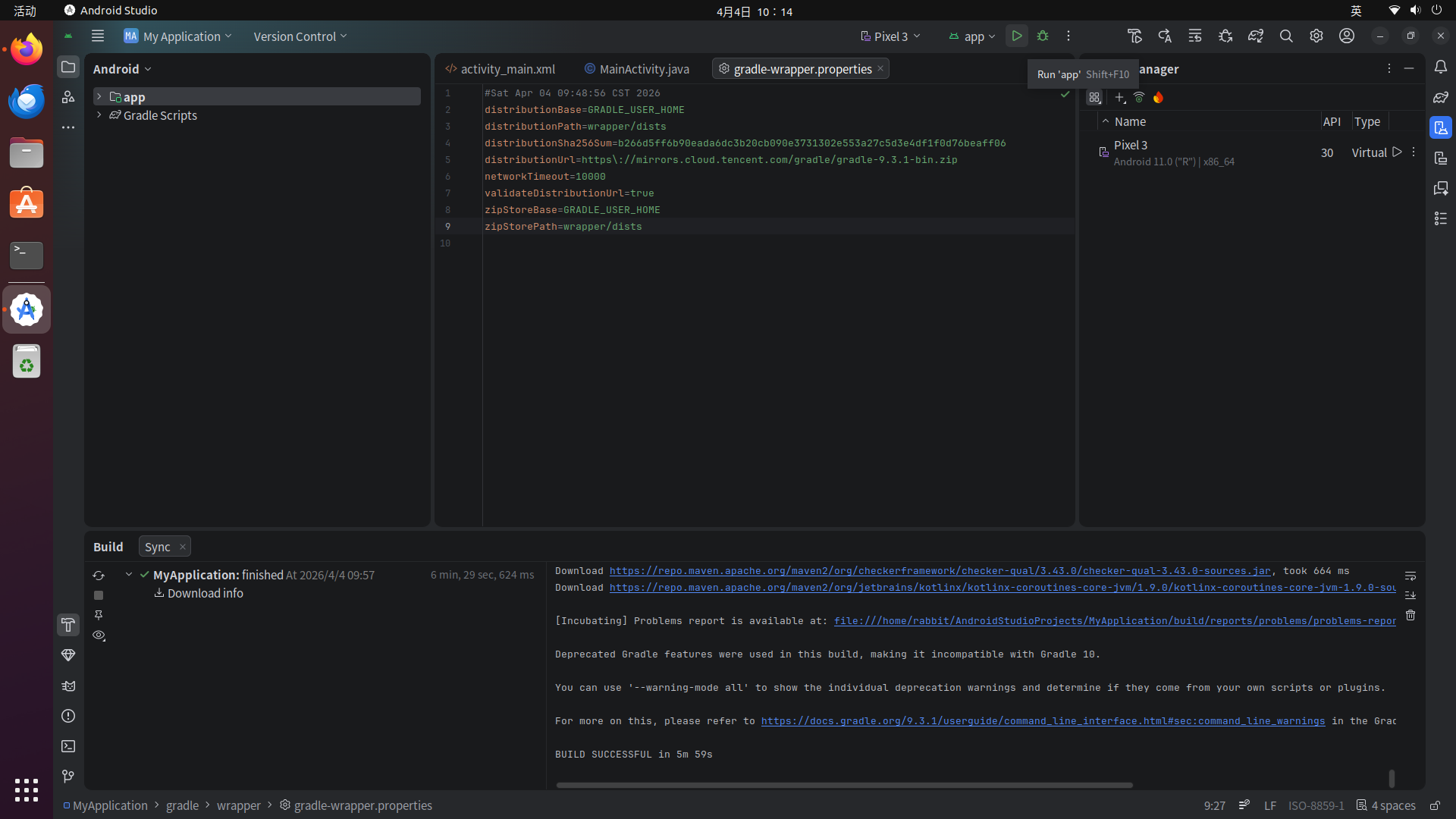This screenshot has height=819, width=1456.
Task: Click the line separator LF indicator
Action: (x=1270, y=805)
